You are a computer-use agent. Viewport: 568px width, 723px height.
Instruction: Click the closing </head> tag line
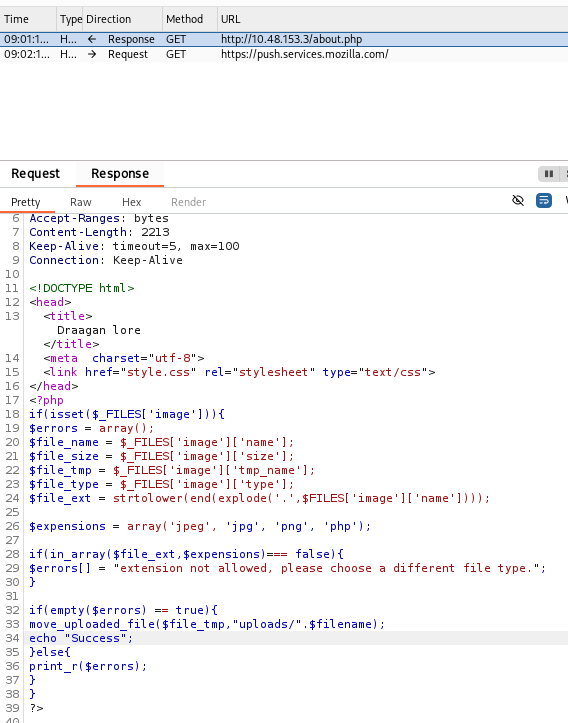53,386
